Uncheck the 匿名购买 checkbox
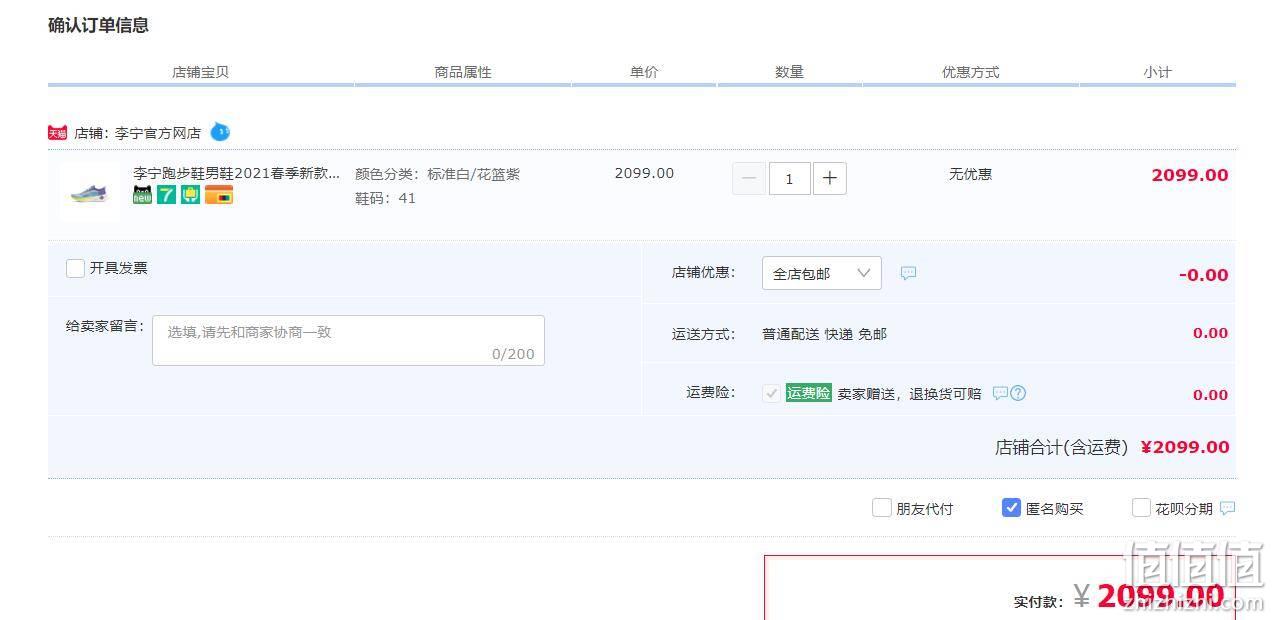The width and height of the screenshot is (1273, 620). 1011,508
